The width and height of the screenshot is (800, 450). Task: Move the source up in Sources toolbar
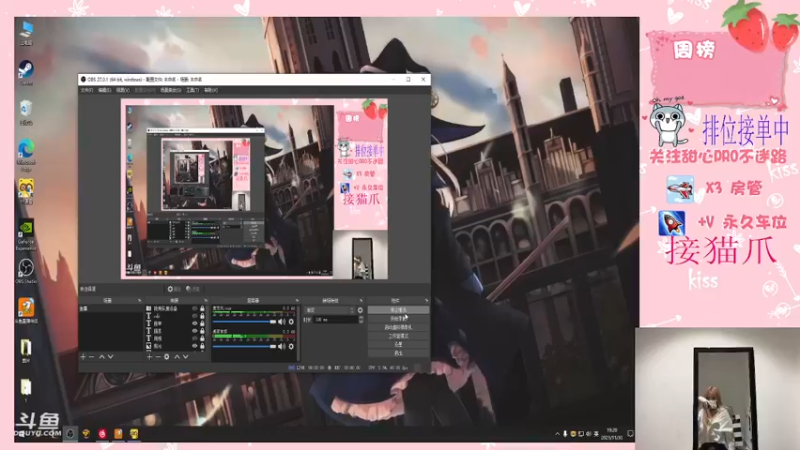tap(177, 357)
